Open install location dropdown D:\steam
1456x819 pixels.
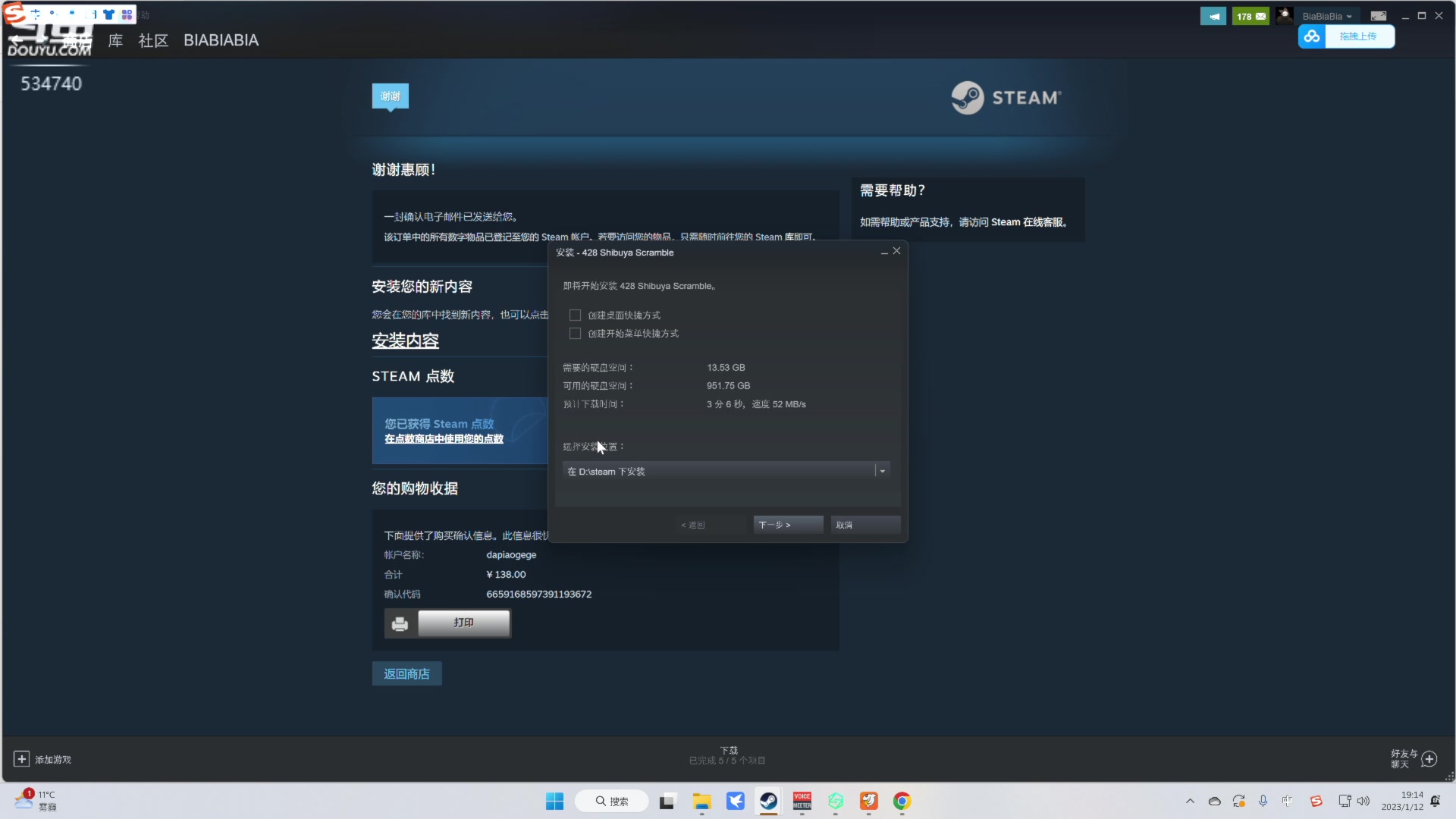726,472
